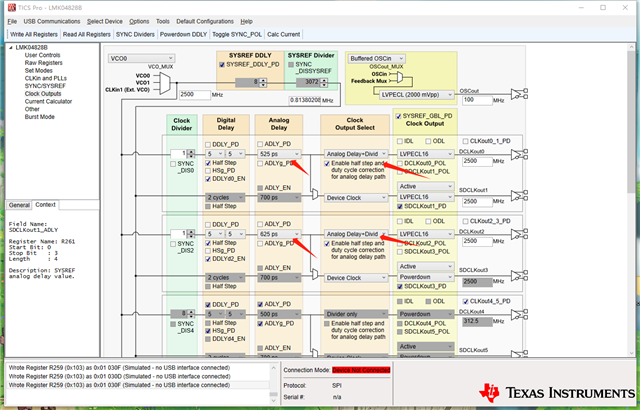This screenshot has height=410, width=640.
Task: Toggle the CLKout0_1_PD checkbox
Action: [x=465, y=141]
